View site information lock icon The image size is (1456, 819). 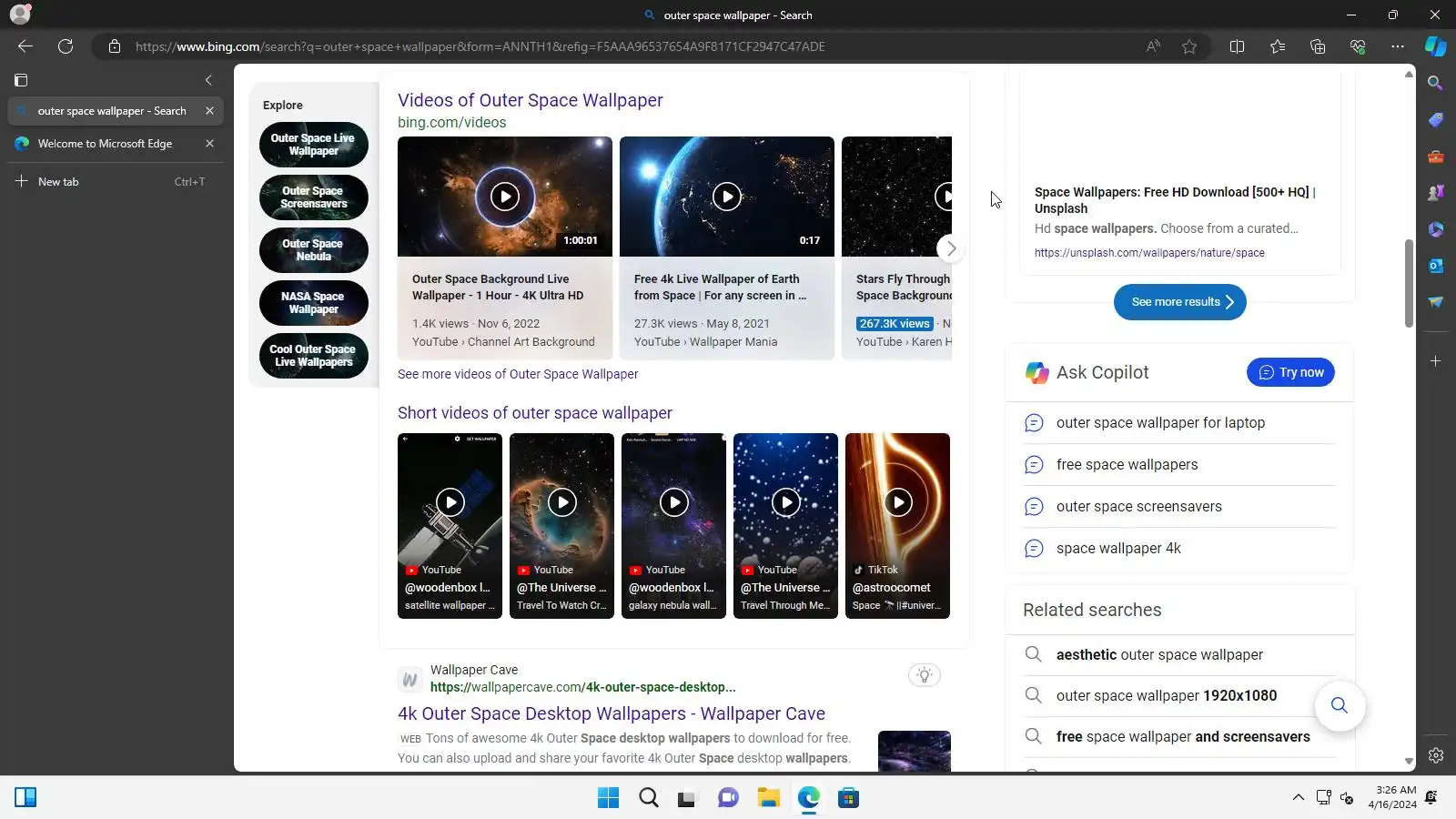point(115,46)
